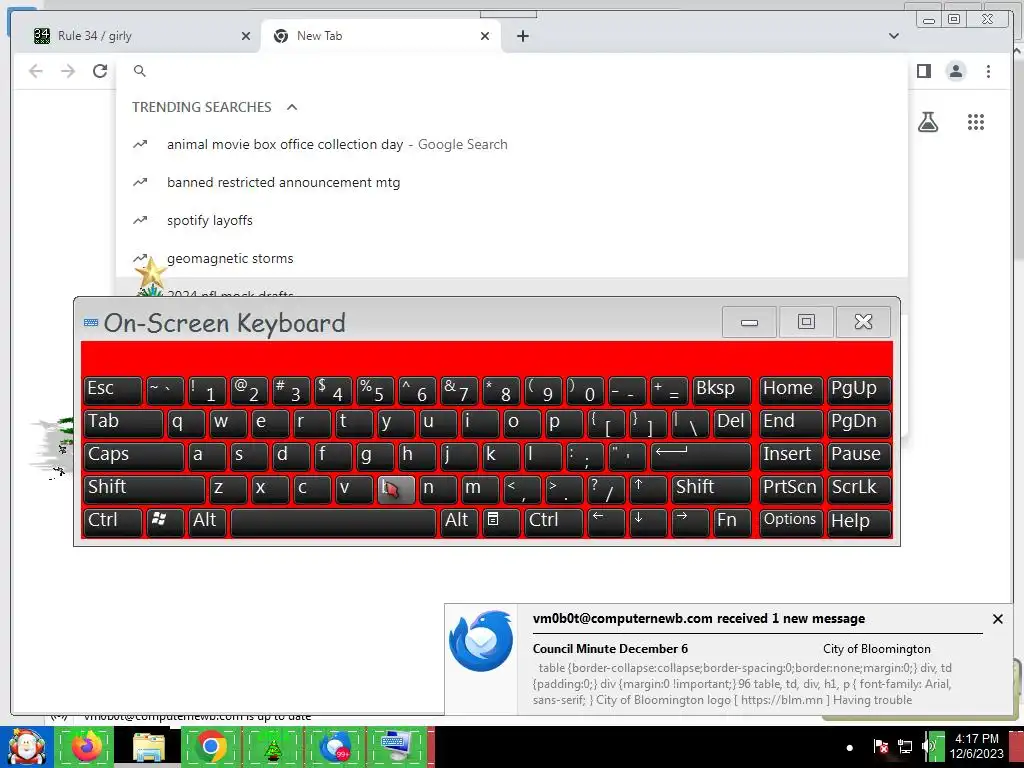Click the context menu key
Image resolution: width=1024 pixels, height=768 pixels.
500,522
